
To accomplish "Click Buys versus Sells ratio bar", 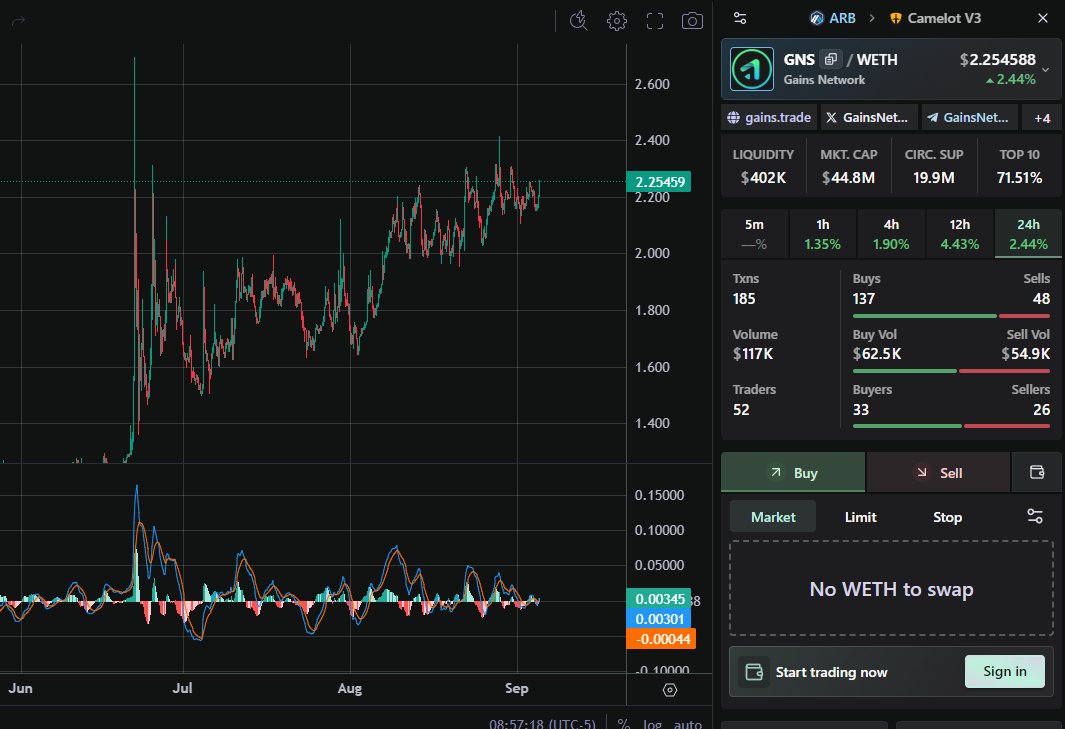I will 951,316.
